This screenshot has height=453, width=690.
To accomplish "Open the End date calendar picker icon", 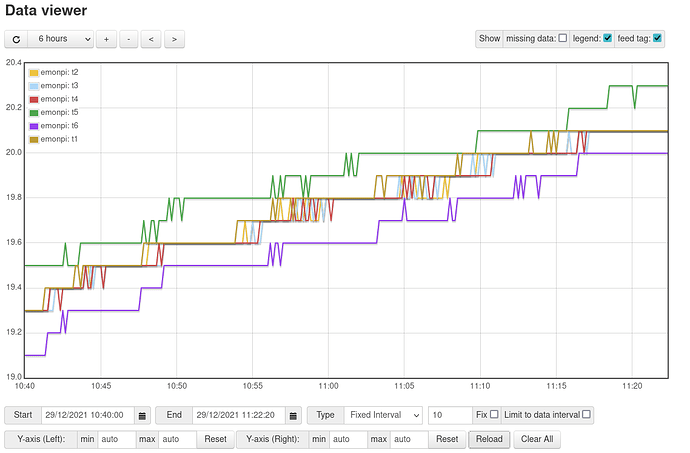I will (294, 415).
